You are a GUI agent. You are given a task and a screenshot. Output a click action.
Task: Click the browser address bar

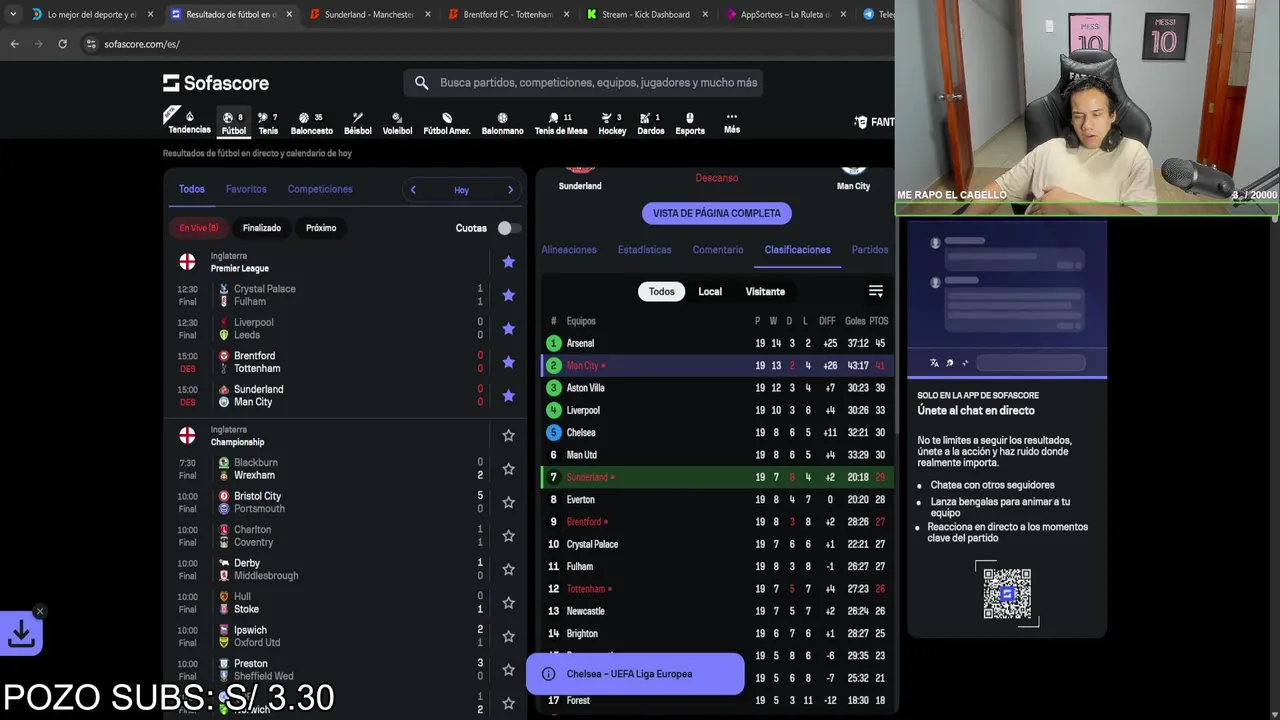coord(480,44)
